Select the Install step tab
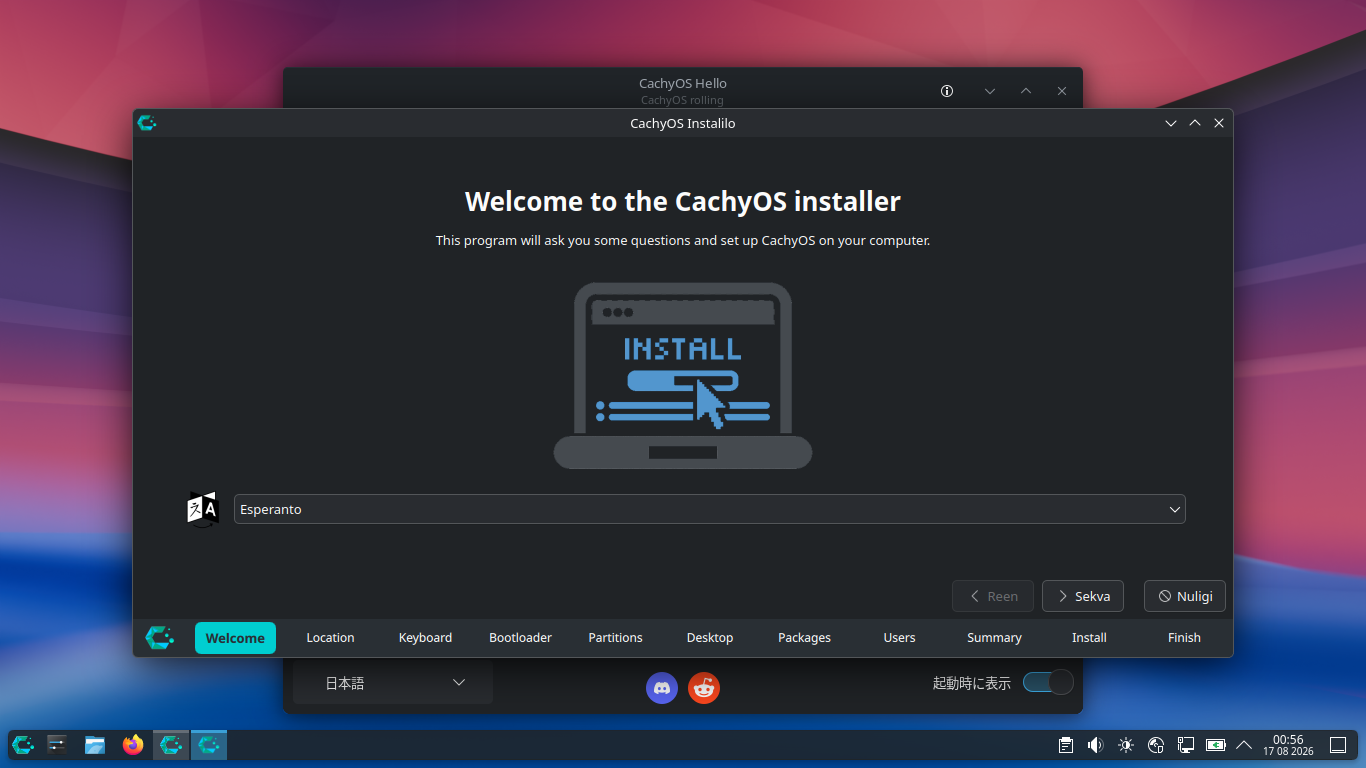Image resolution: width=1366 pixels, height=768 pixels. pos(1089,638)
